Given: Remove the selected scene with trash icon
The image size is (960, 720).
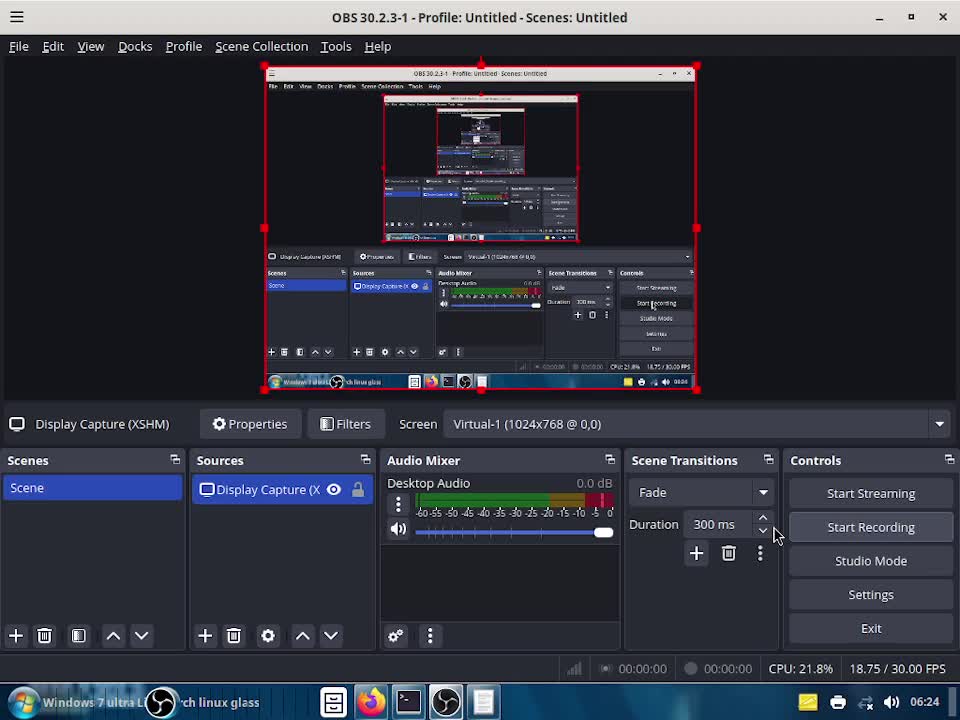Looking at the screenshot, I should click(x=44, y=636).
